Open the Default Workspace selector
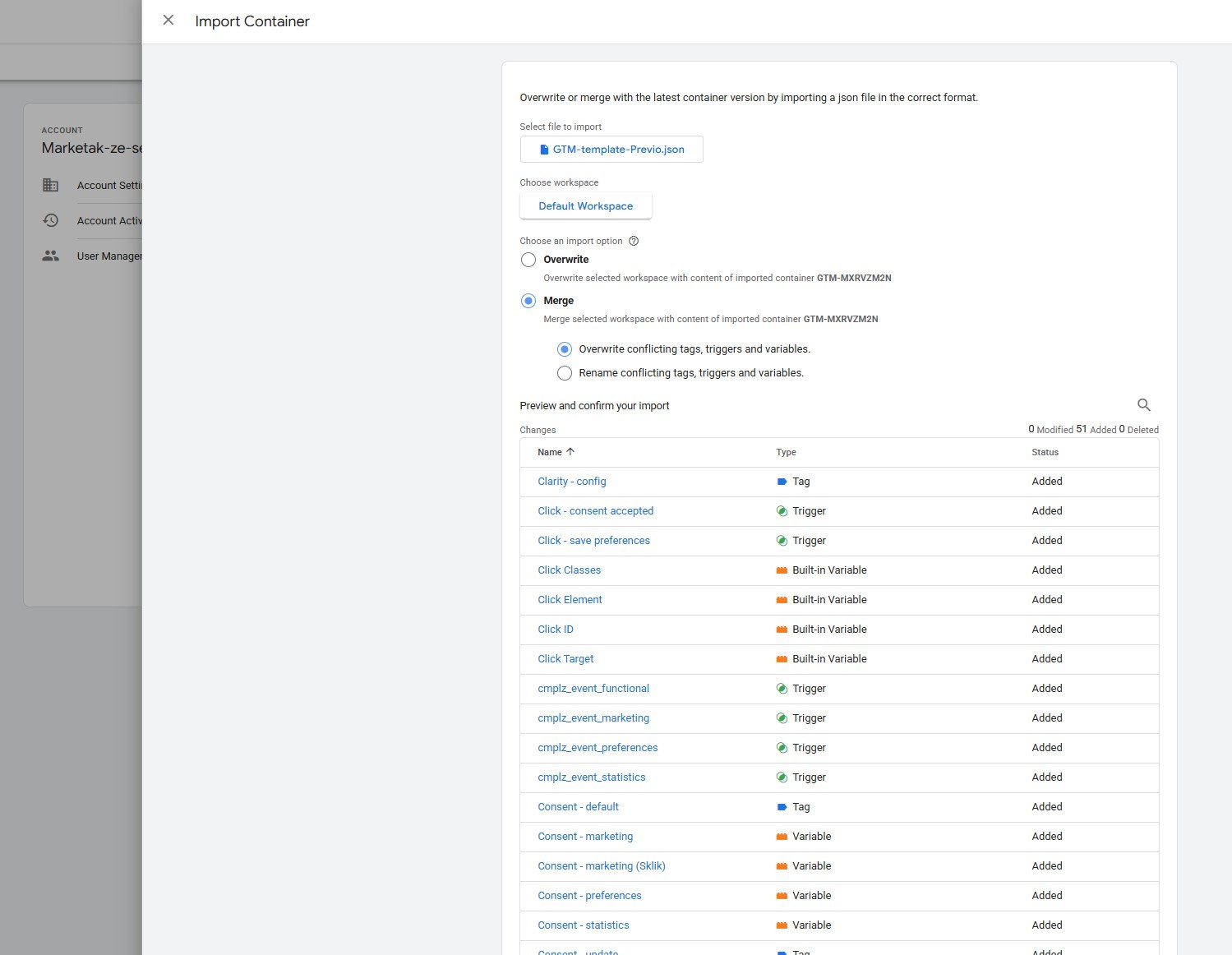Image resolution: width=1232 pixels, height=955 pixels. pyautogui.click(x=585, y=206)
